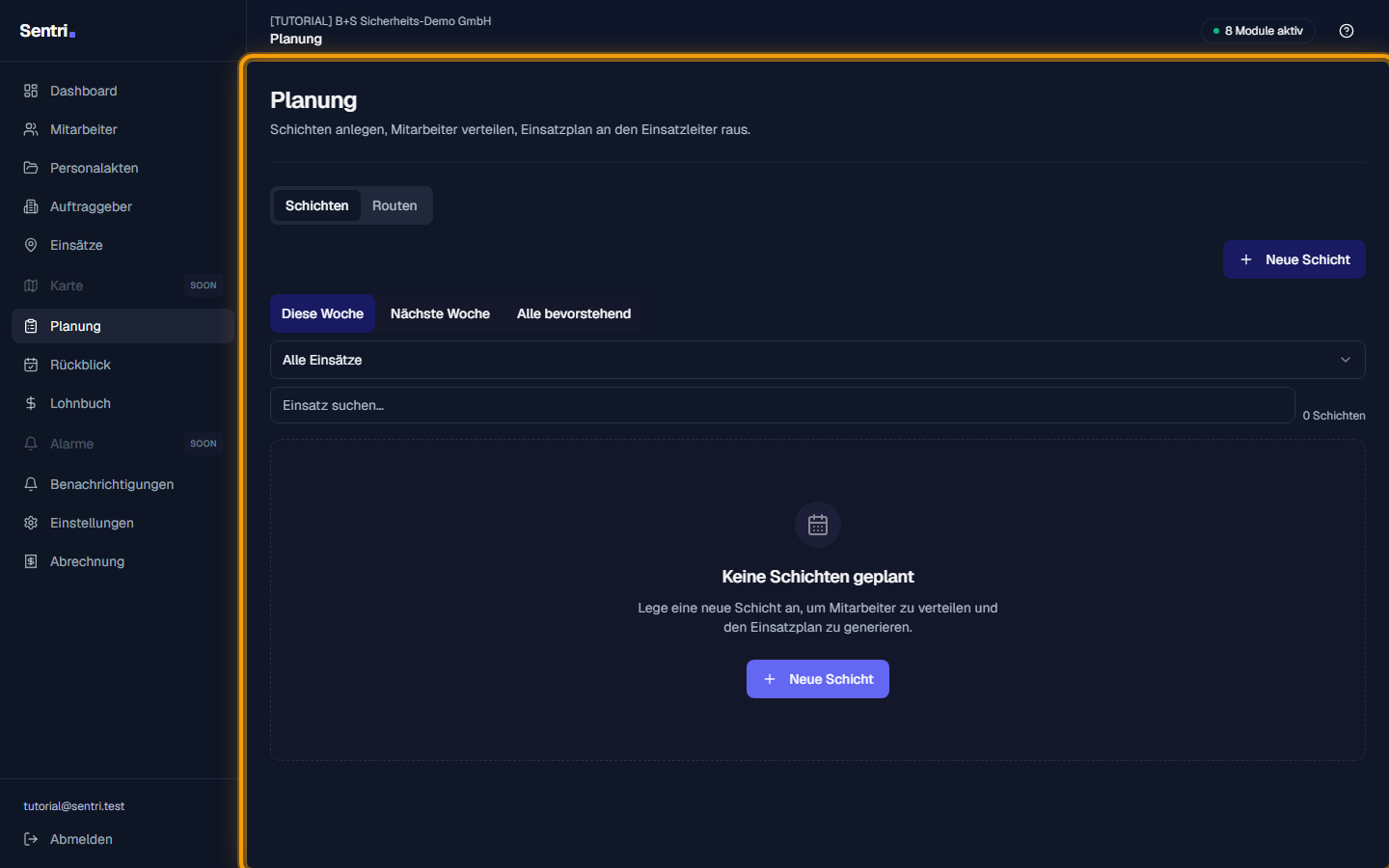Click the centered Neue Schicht button

[x=817, y=679]
